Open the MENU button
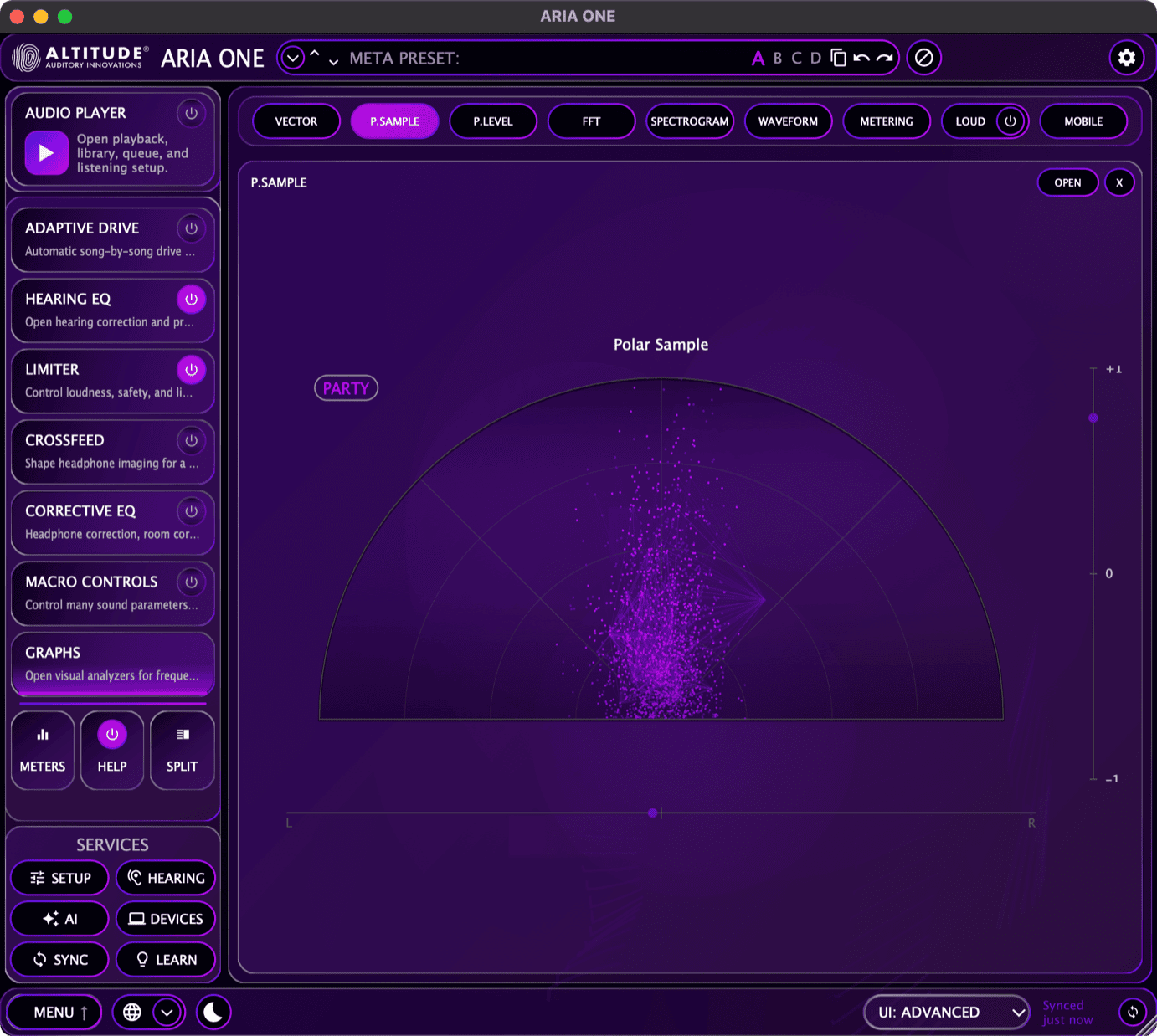The height and width of the screenshot is (1036, 1157). (54, 1013)
